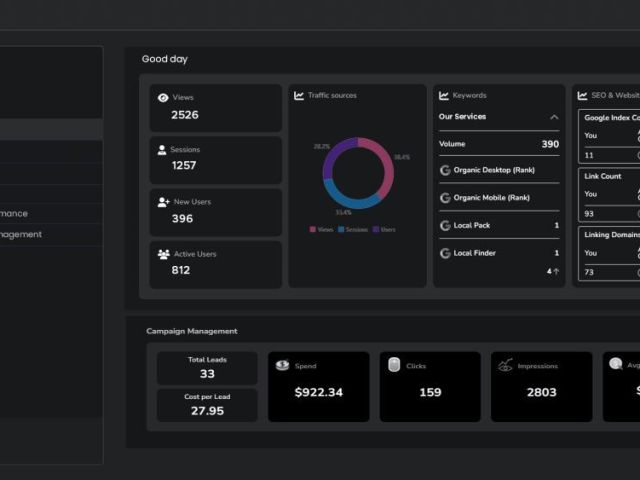Click the Campaign Management heading
640x480 pixels.
coord(192,331)
